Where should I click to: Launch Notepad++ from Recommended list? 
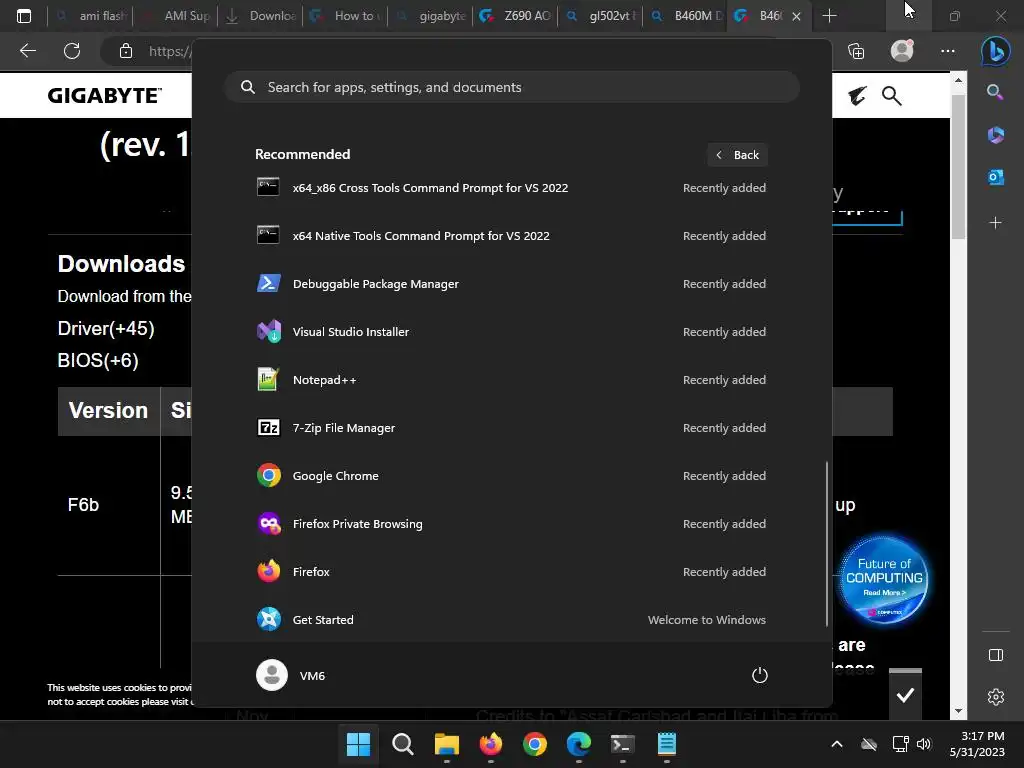pos(511,380)
